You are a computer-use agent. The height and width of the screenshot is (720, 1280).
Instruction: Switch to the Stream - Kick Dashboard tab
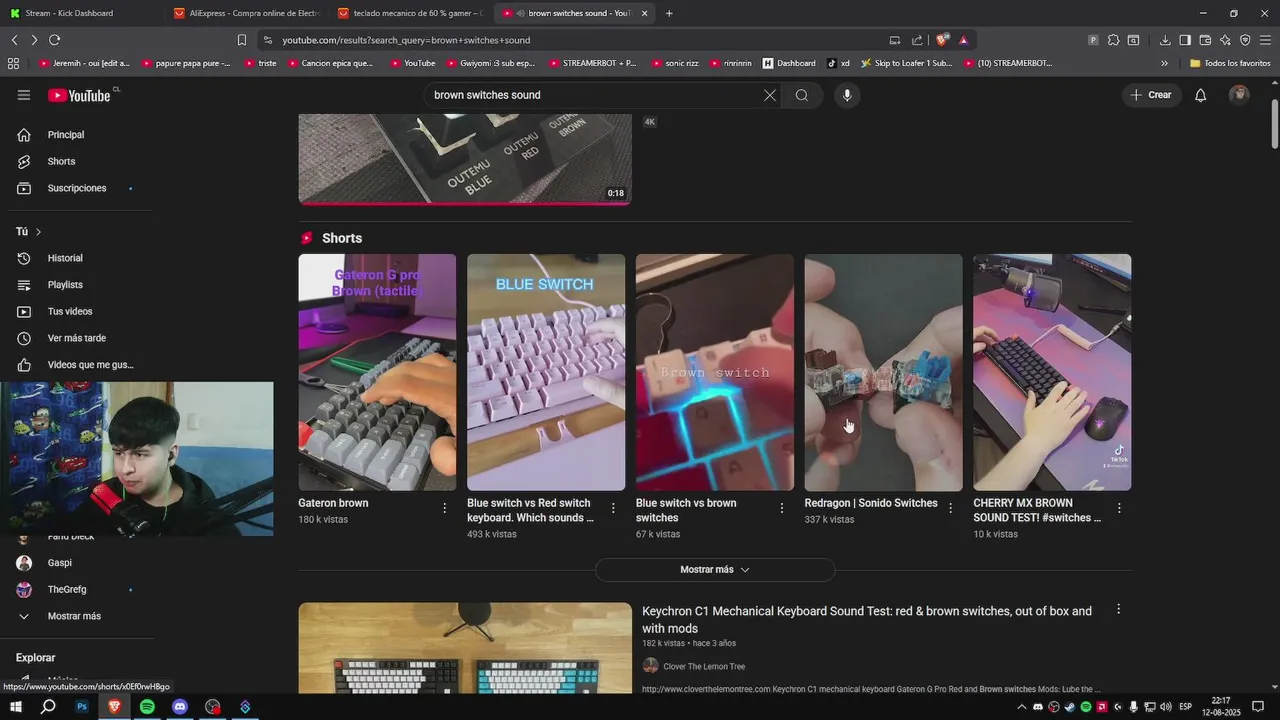[80, 13]
